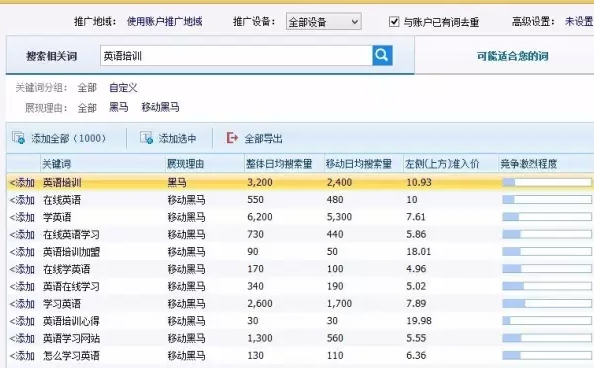This screenshot has height=368, width=594.
Task: Click the 10.93 entry price value
Action: (x=419, y=182)
